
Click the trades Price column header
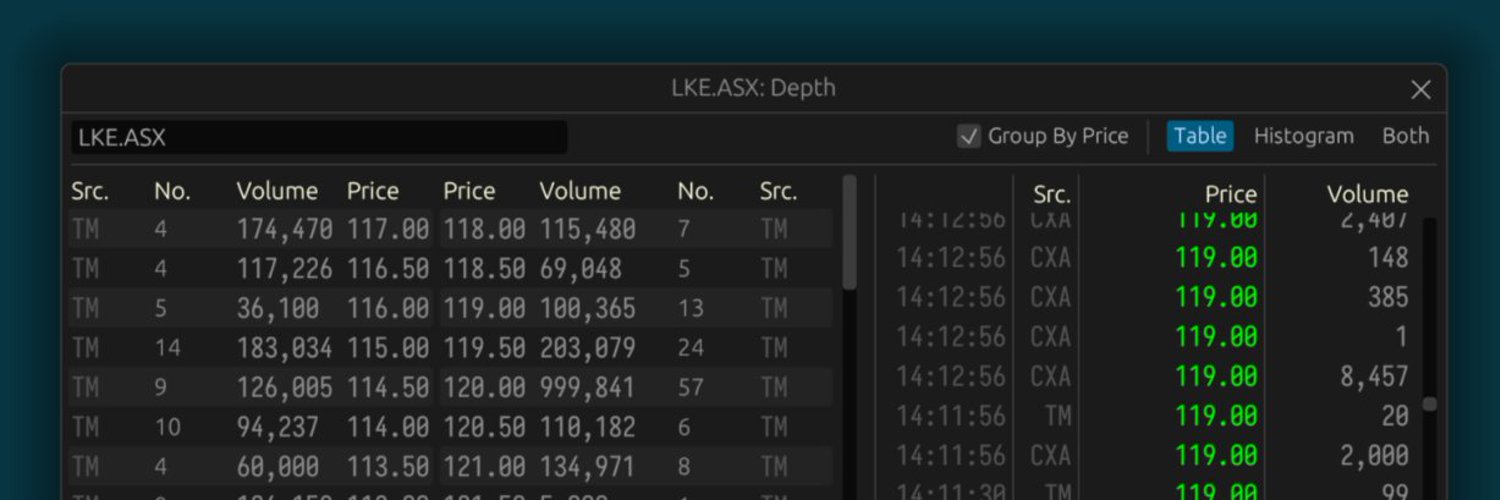1230,194
